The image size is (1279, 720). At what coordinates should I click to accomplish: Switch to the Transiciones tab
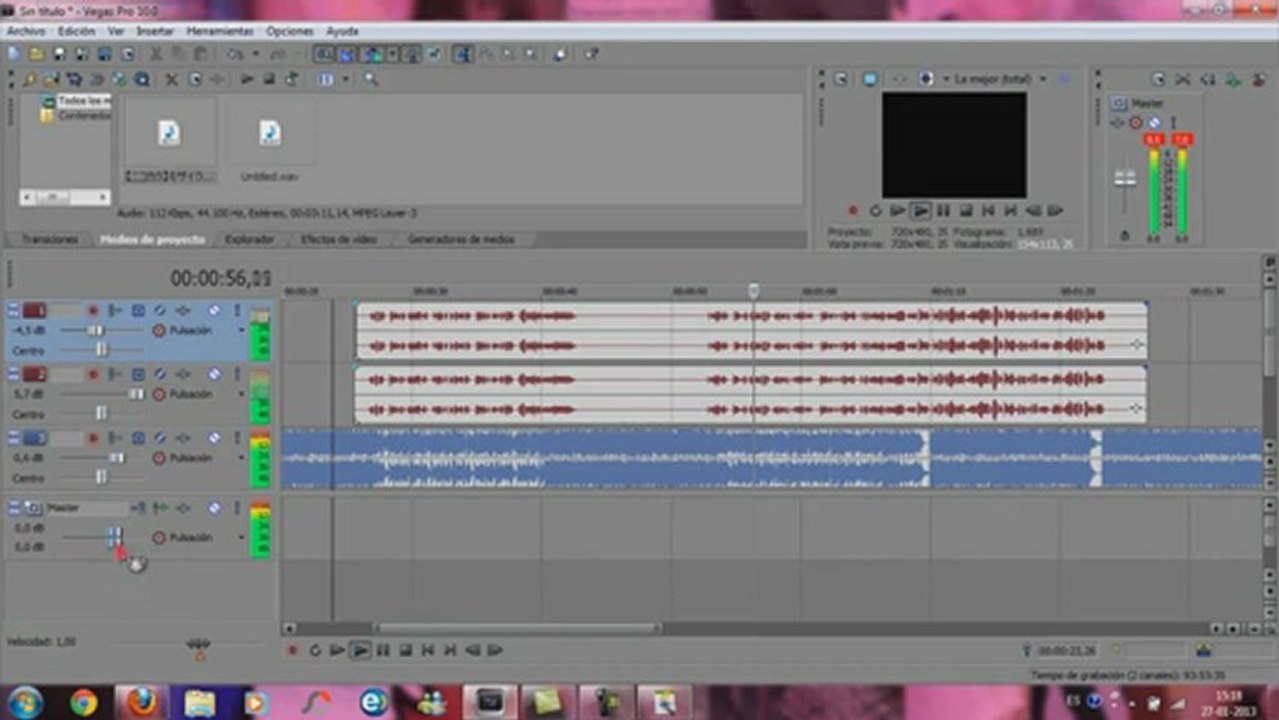pyautogui.click(x=50, y=240)
